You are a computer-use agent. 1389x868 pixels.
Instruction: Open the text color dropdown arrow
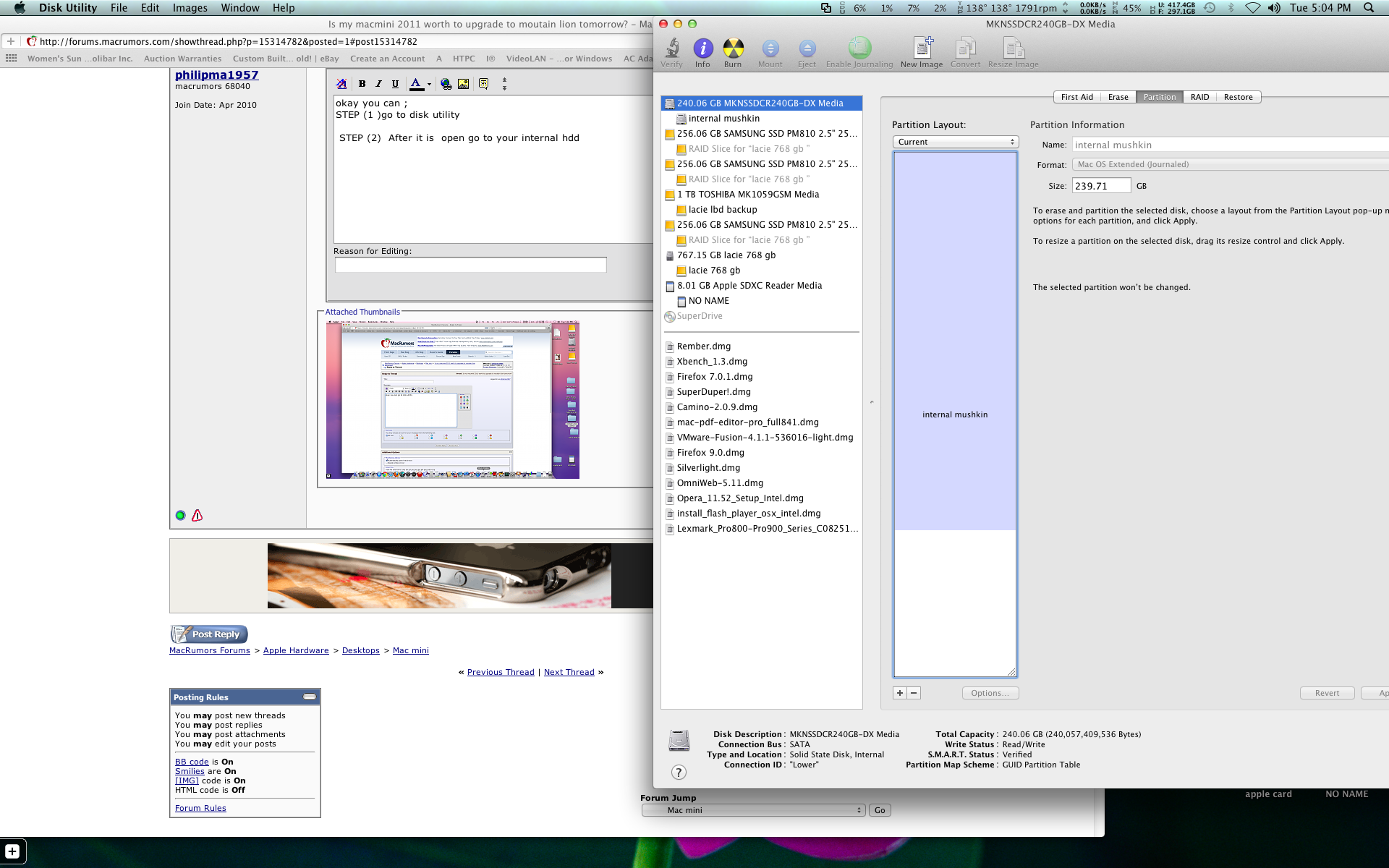click(429, 84)
